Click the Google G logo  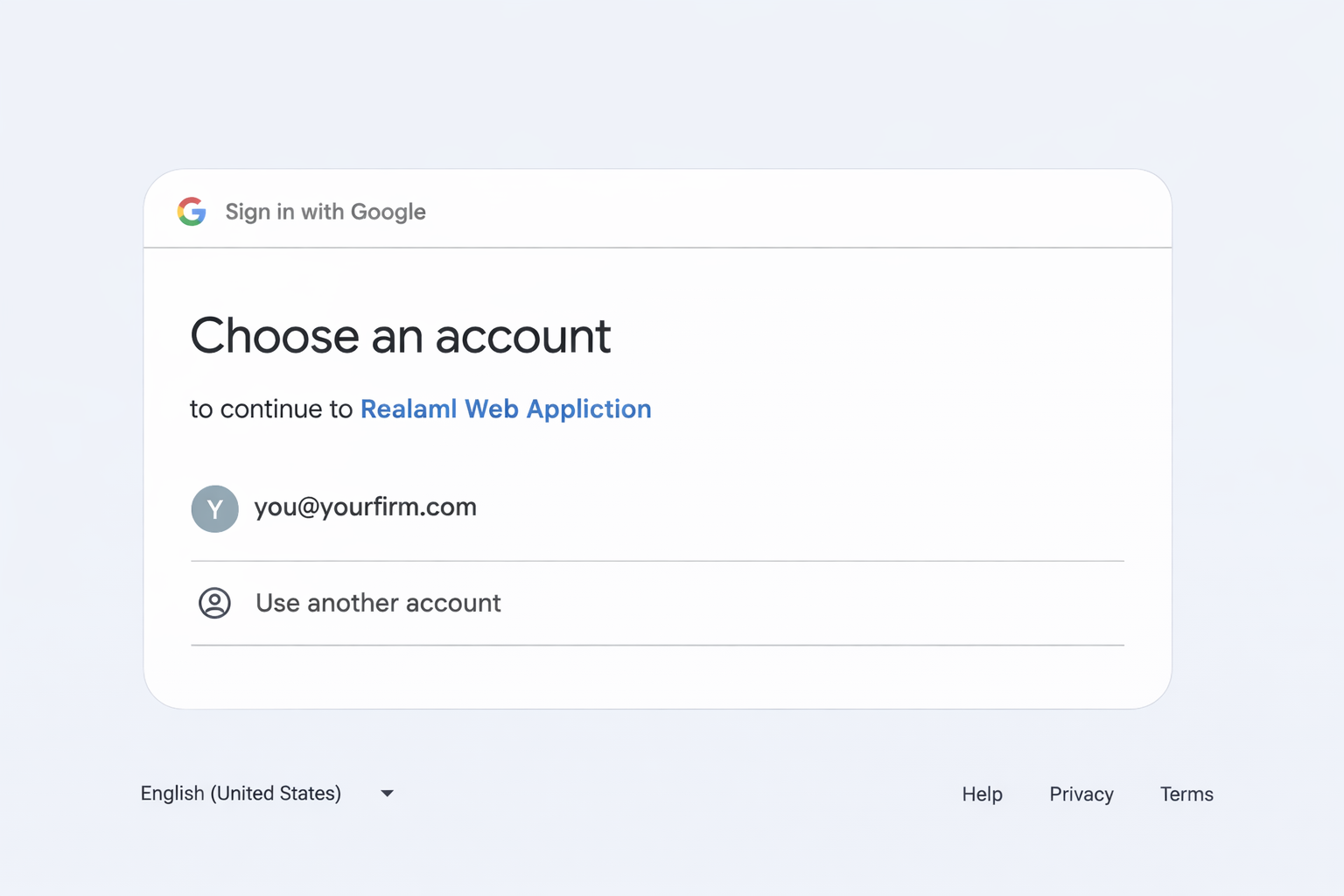pyautogui.click(x=192, y=212)
